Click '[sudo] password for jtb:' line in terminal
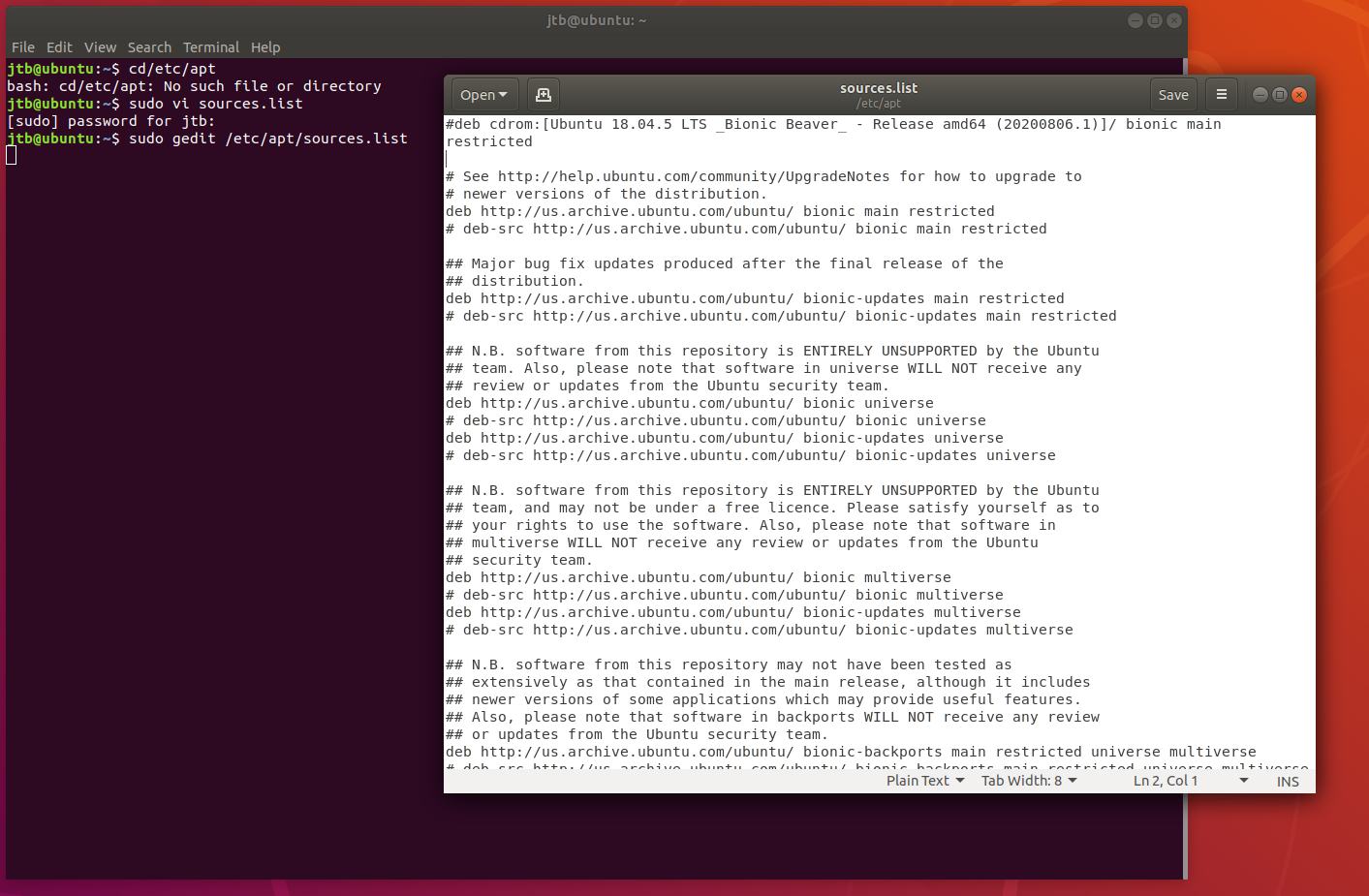 [x=110, y=121]
